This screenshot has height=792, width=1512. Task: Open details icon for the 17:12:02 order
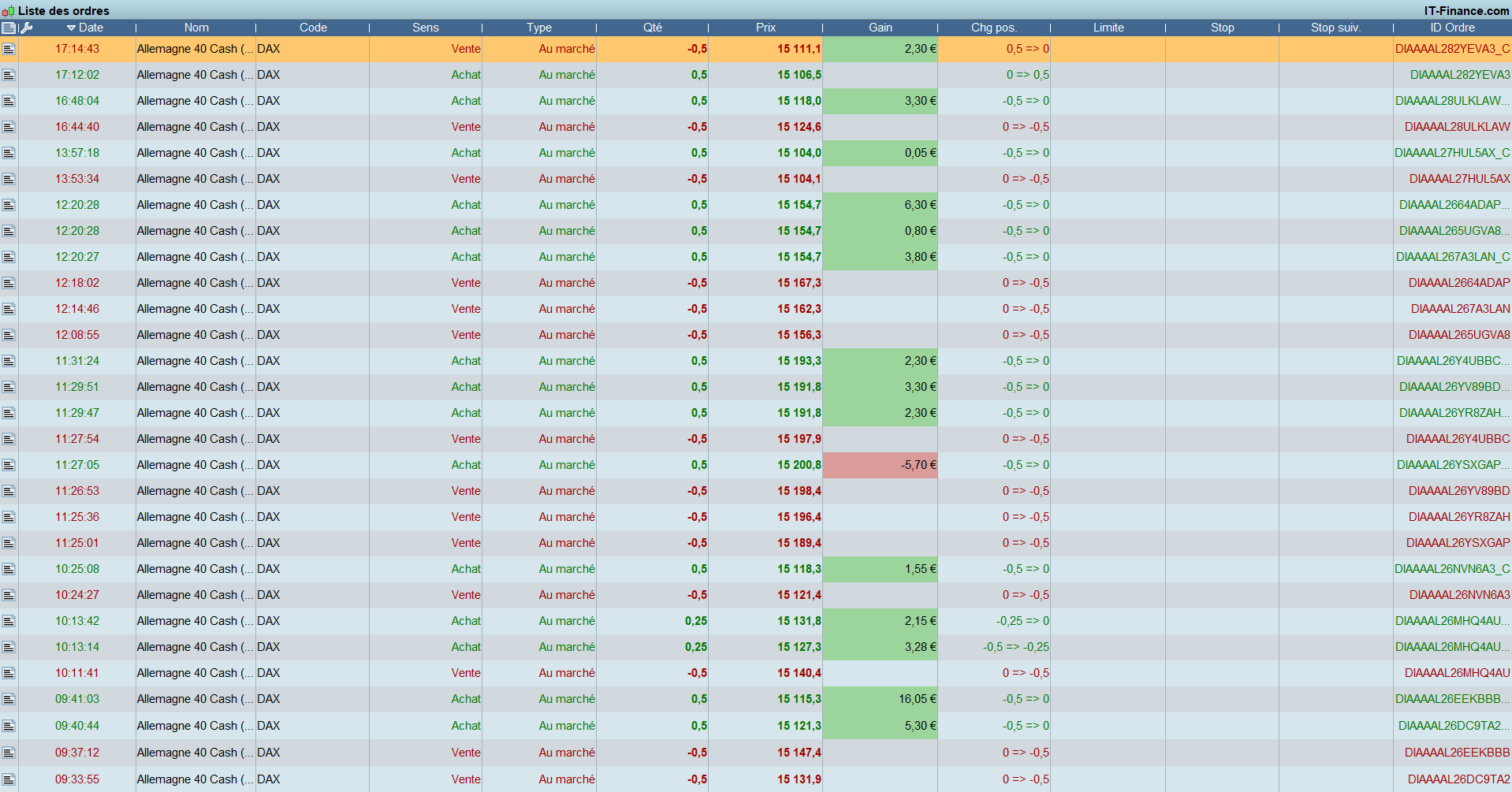pos(9,75)
